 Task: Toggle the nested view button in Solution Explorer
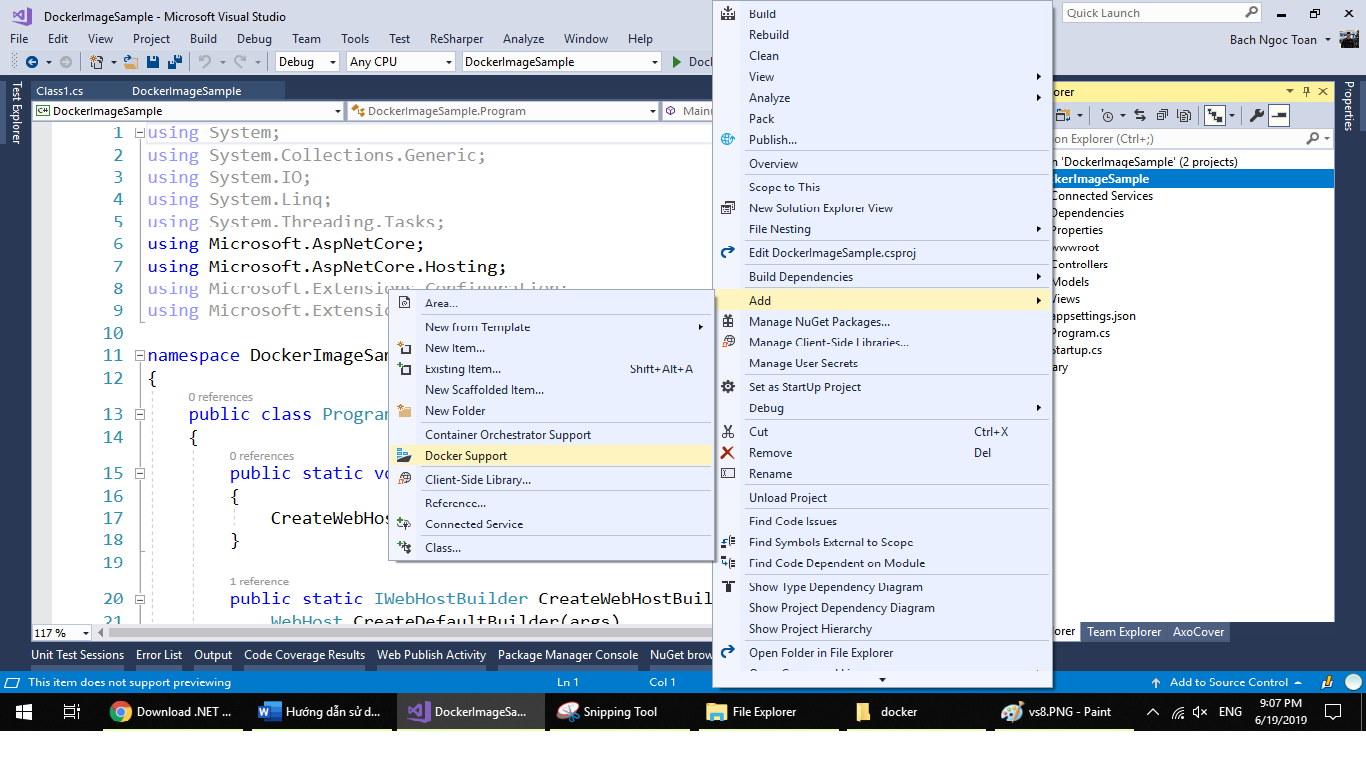coord(1216,116)
